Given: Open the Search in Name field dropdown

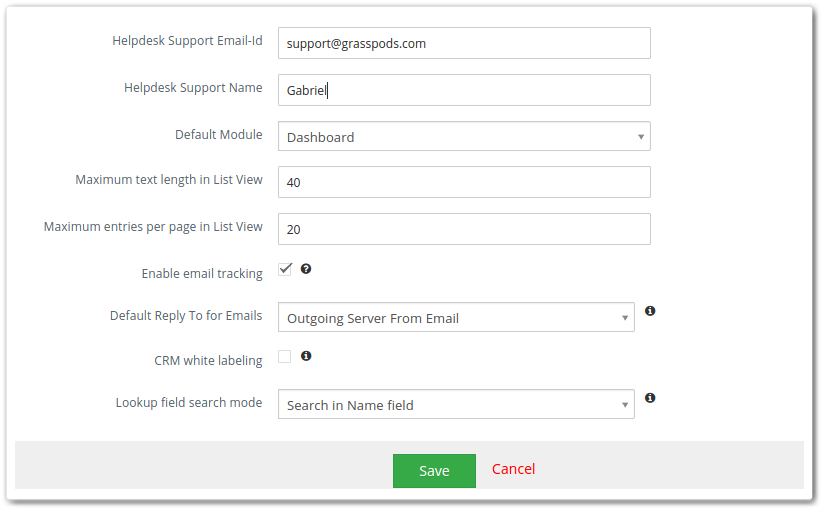Looking at the screenshot, I should coord(456,404).
